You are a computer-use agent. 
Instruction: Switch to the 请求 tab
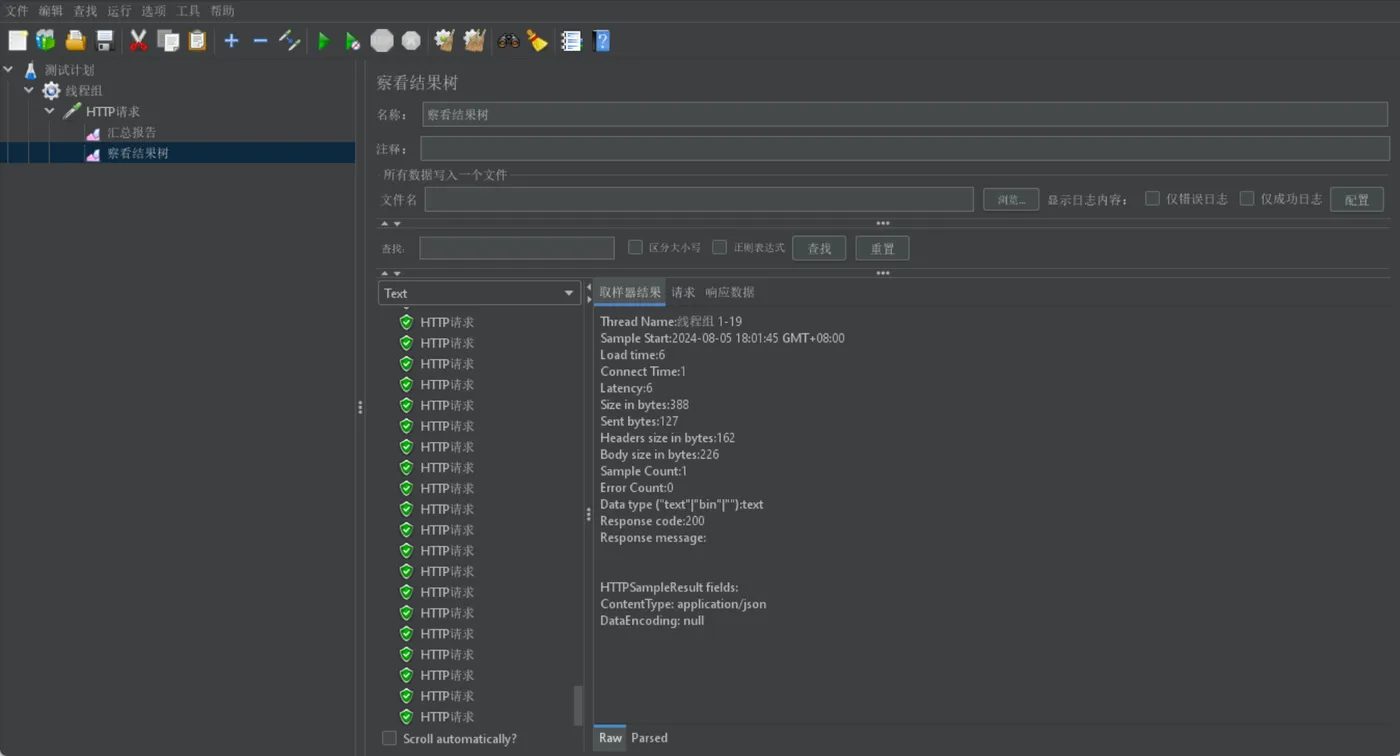(683, 292)
